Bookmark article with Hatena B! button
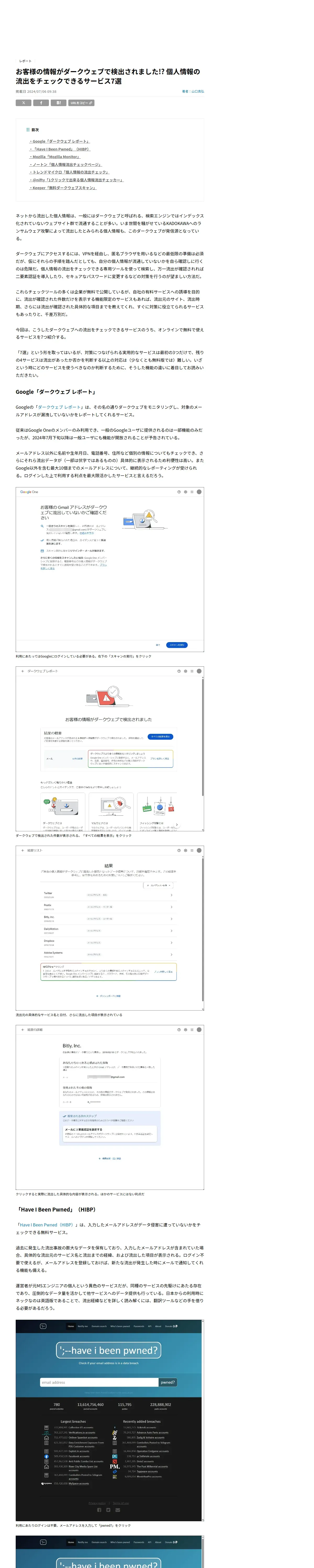 59,103
